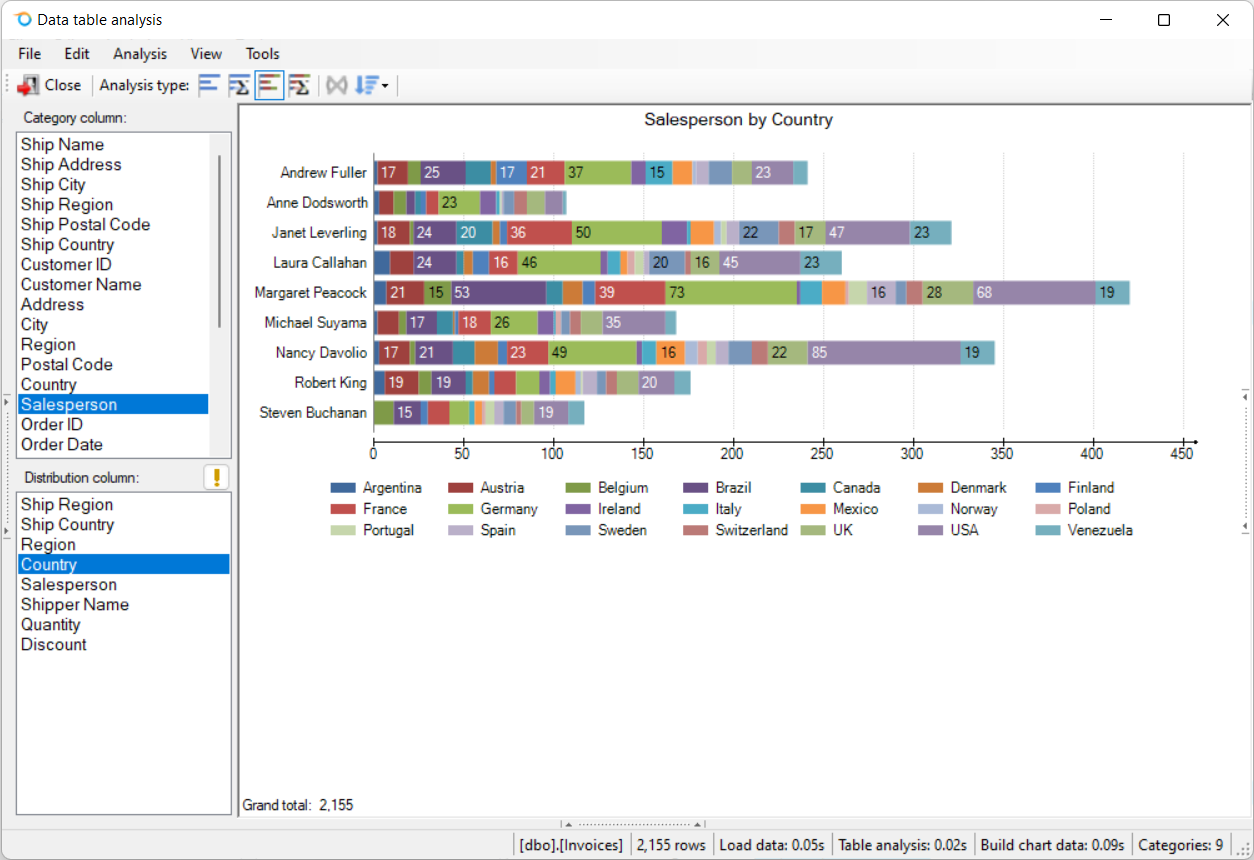Choose the blue bar with sum analysis type
Image resolution: width=1254 pixels, height=860 pixels.
pyautogui.click(x=238, y=85)
